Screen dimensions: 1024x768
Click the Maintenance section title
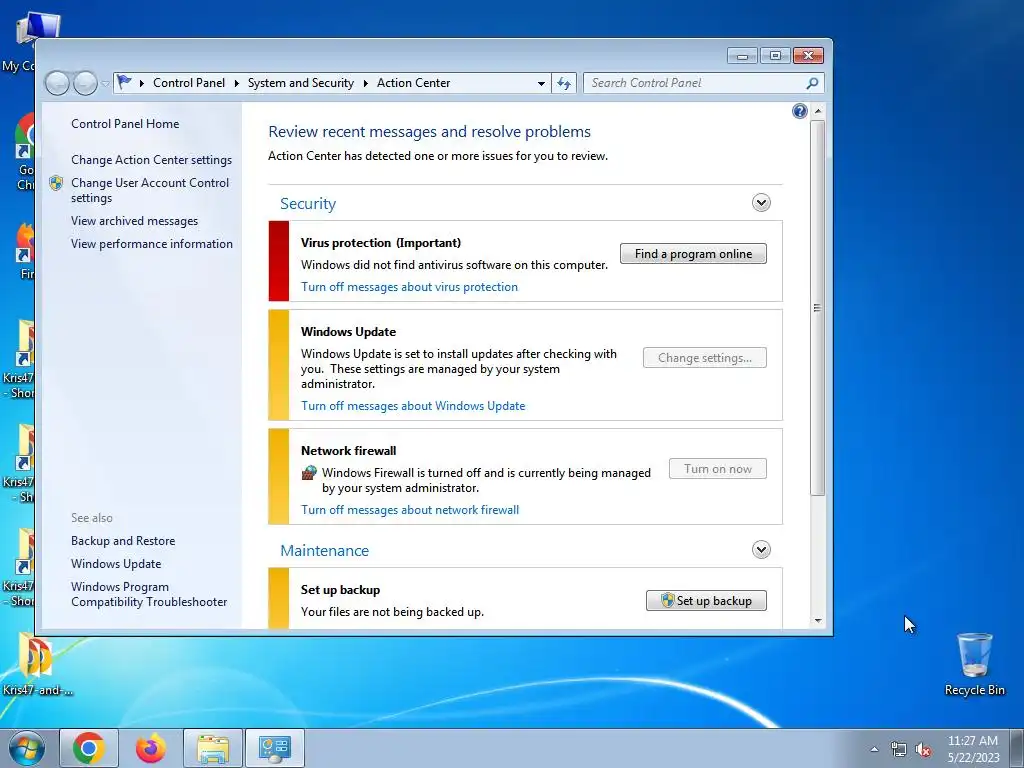pos(325,551)
